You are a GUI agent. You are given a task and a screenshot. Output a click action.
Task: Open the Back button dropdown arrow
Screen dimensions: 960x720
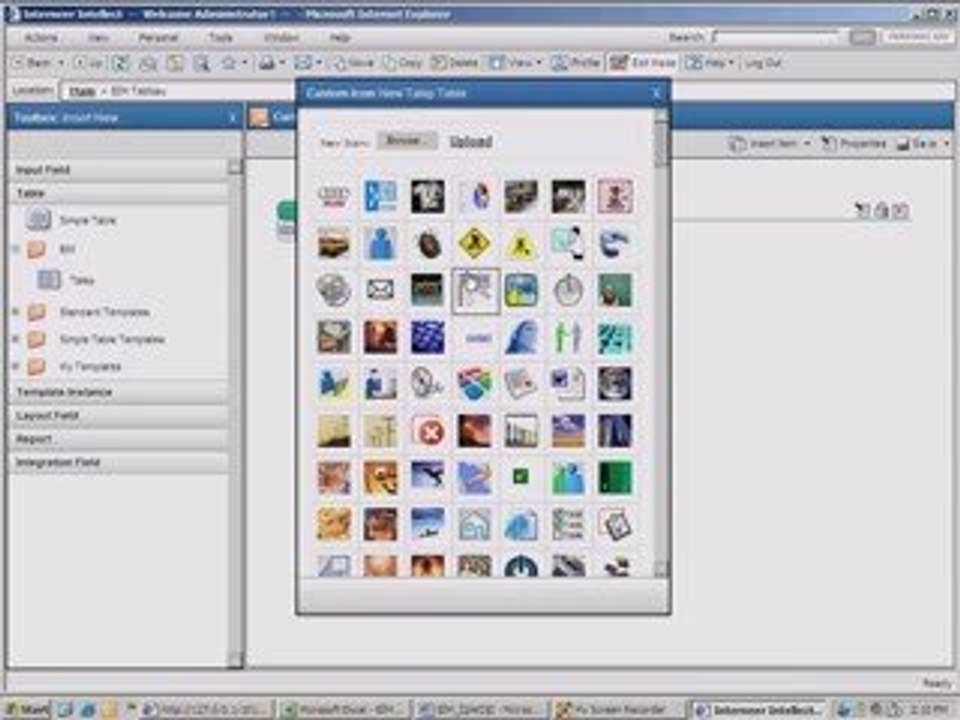point(61,62)
